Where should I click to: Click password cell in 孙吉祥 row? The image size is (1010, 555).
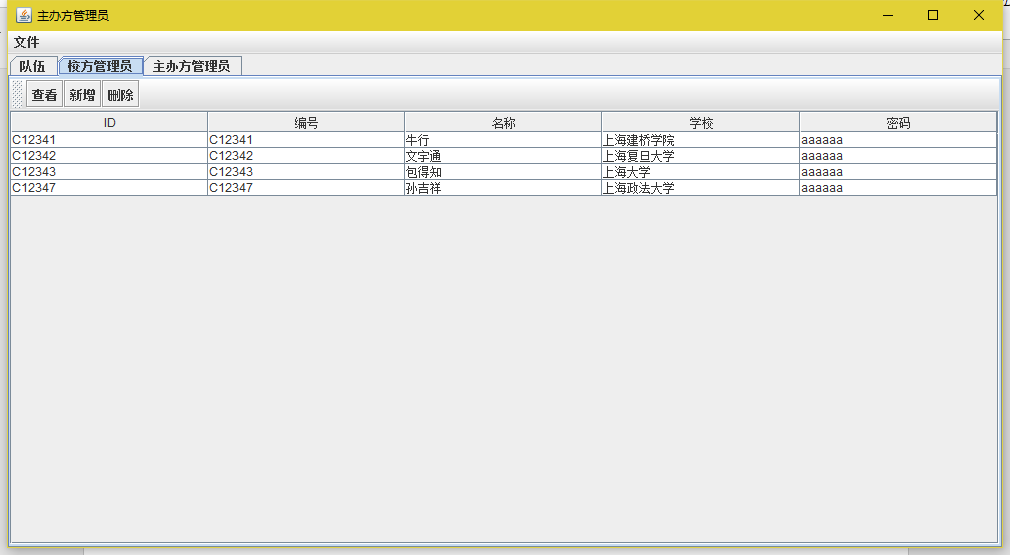(898, 188)
